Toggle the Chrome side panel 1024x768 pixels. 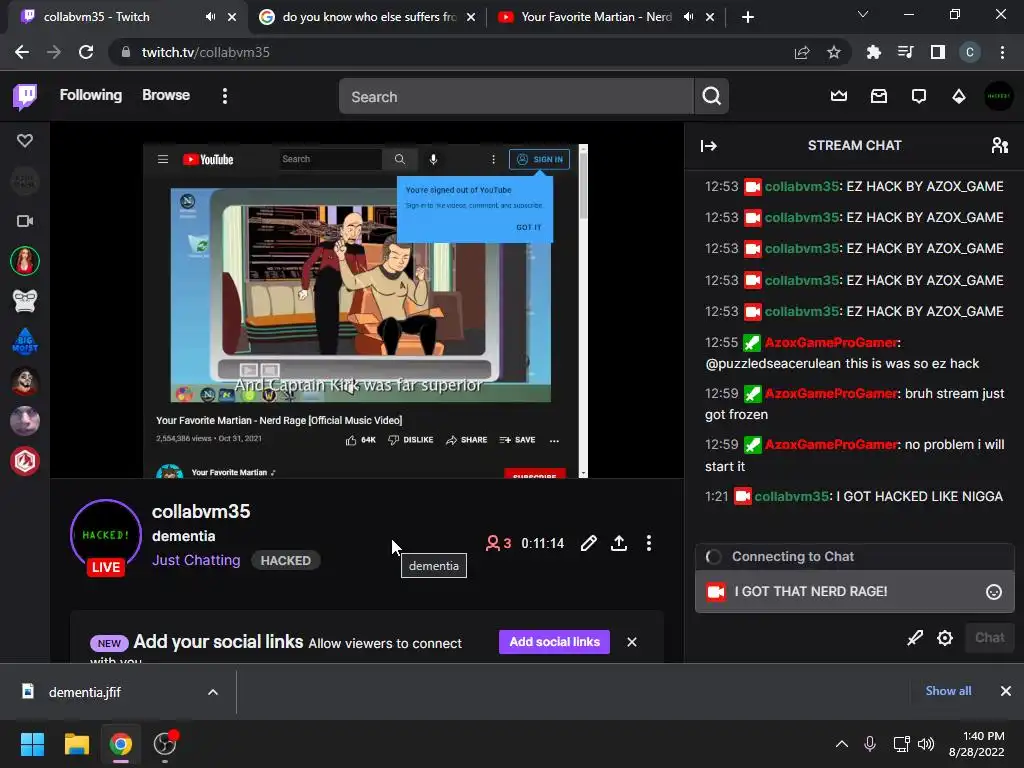(x=938, y=52)
